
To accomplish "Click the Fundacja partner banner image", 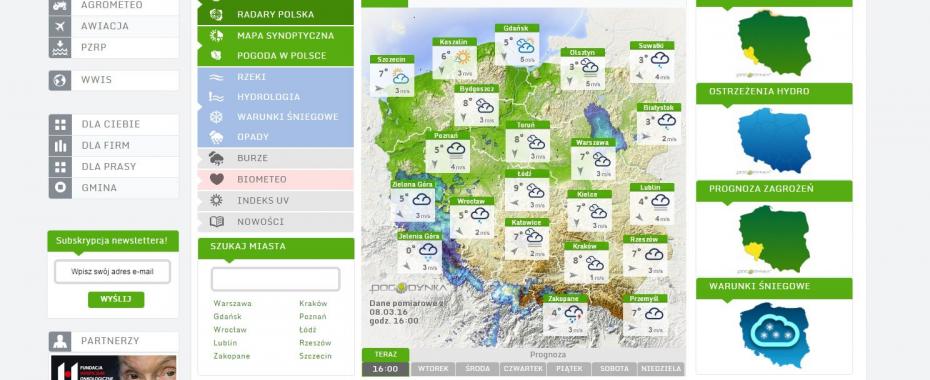I will point(113,368).
